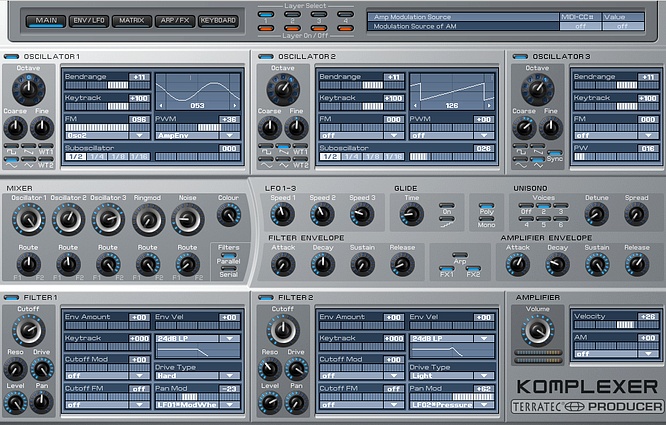Open Oscillator 3 FM source dropdown
The image size is (666, 425).
(x=616, y=135)
